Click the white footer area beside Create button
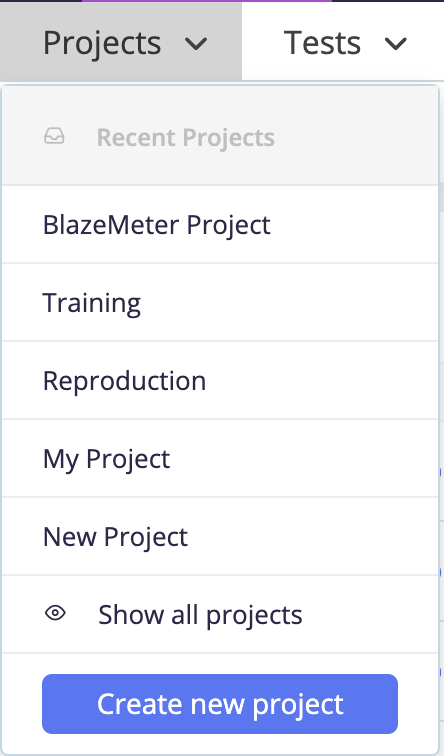 click(x=418, y=704)
